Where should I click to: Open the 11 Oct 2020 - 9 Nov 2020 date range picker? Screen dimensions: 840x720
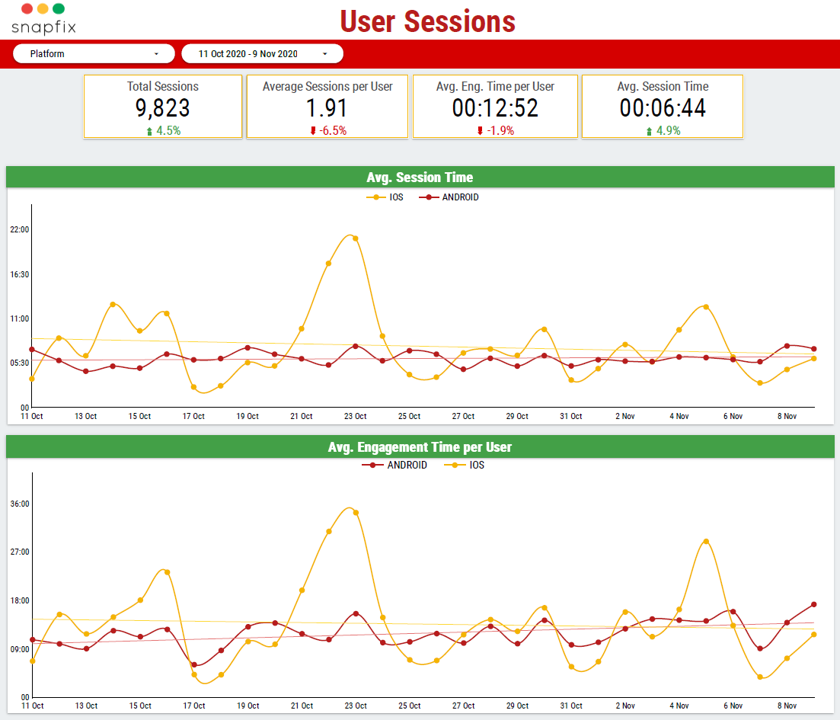262,54
